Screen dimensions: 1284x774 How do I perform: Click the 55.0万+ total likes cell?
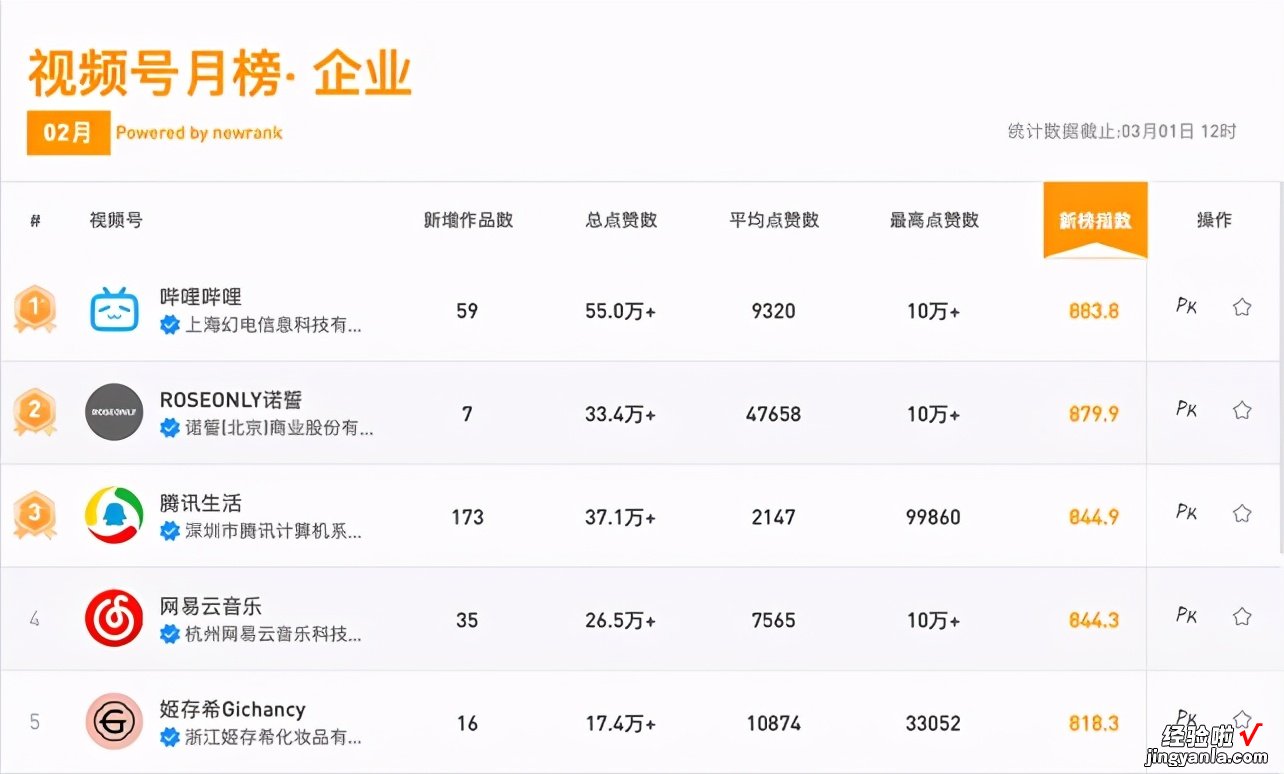click(621, 311)
